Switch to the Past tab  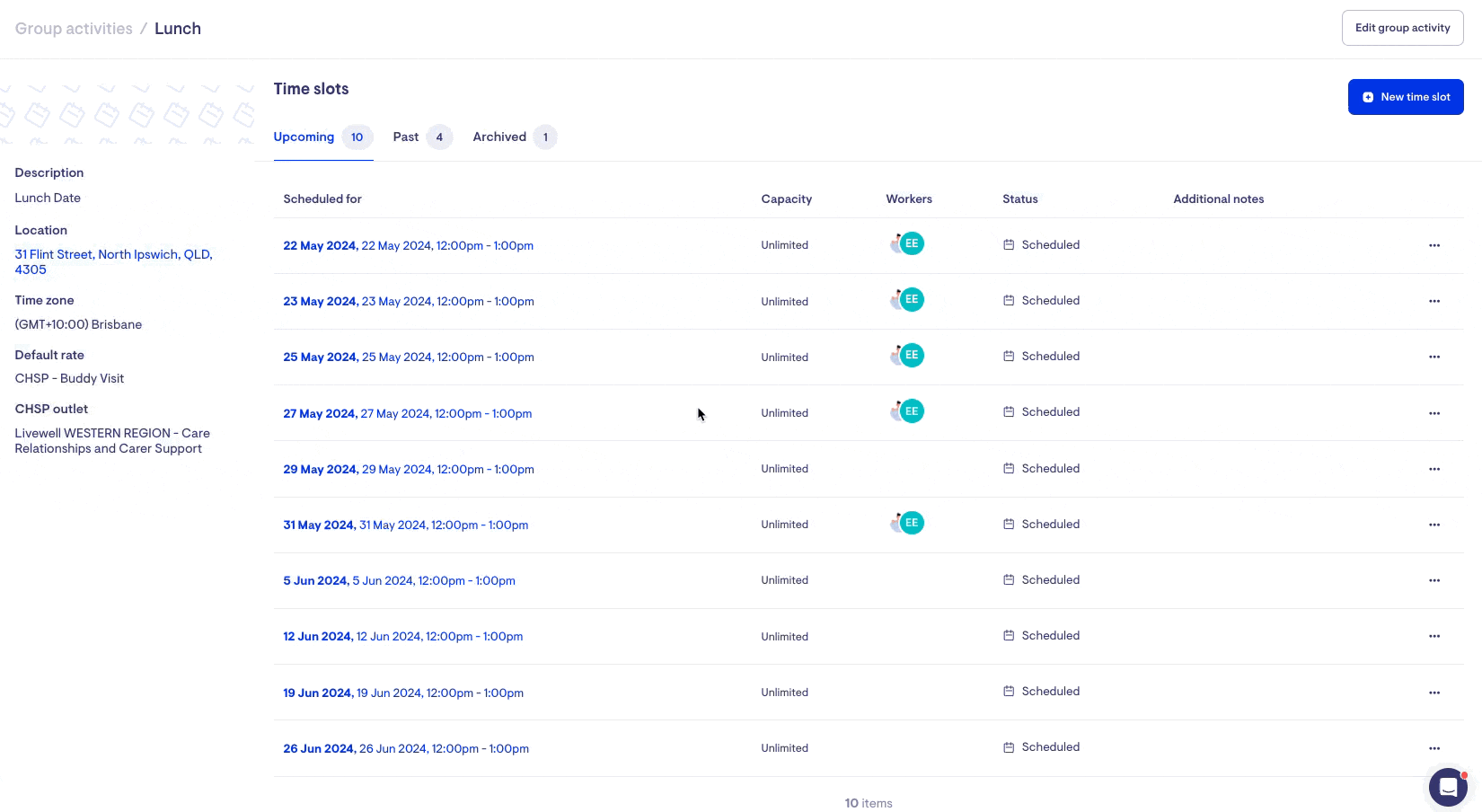406,137
